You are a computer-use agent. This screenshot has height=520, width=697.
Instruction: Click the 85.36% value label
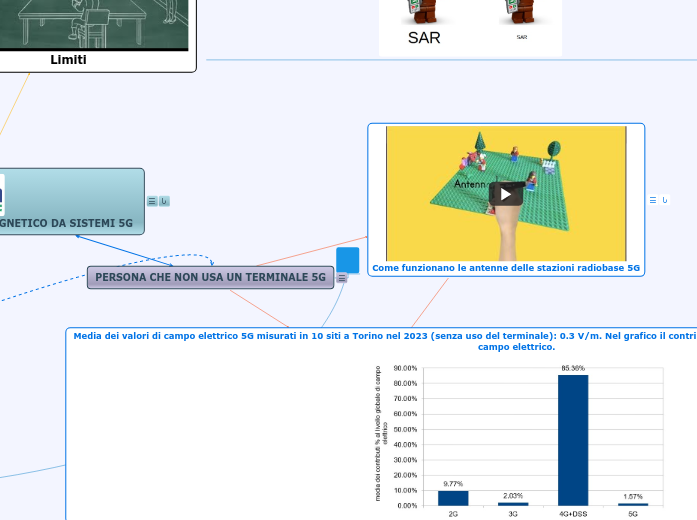point(573,368)
